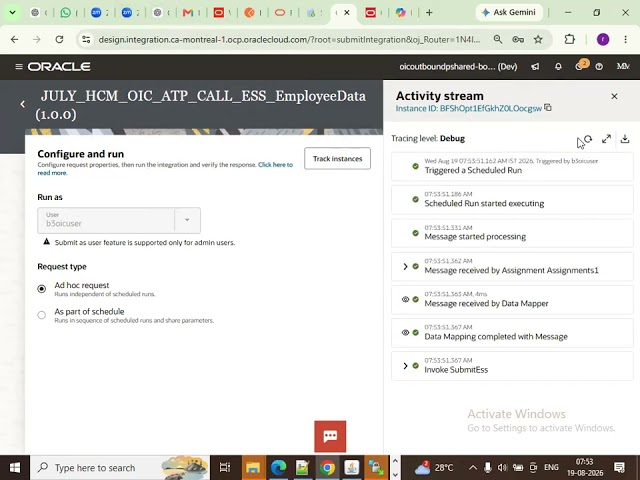Copy the Instance ID to clipboard
The width and height of the screenshot is (640, 480).
[548, 108]
